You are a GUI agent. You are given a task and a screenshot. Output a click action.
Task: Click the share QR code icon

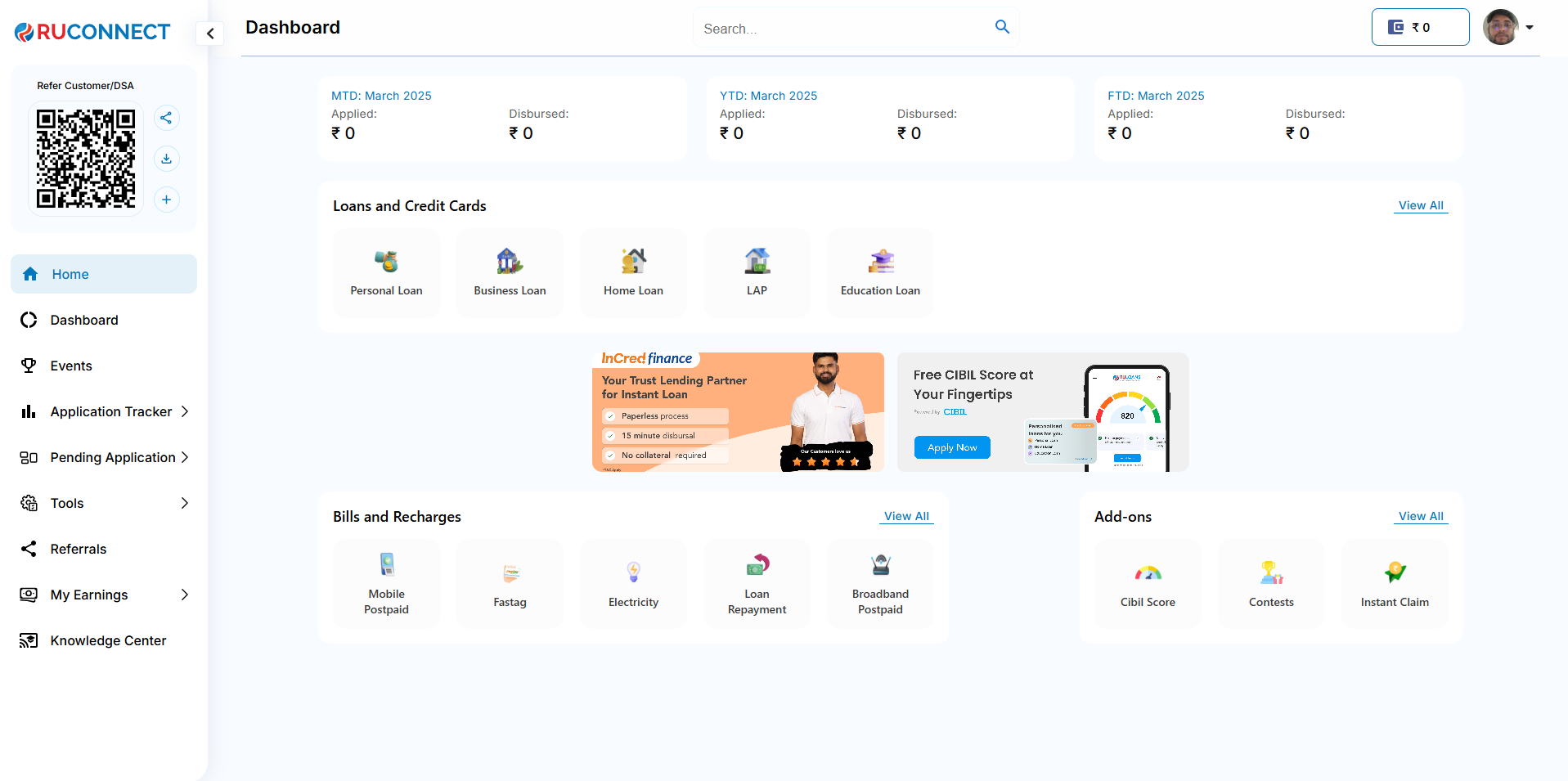pyautogui.click(x=166, y=118)
